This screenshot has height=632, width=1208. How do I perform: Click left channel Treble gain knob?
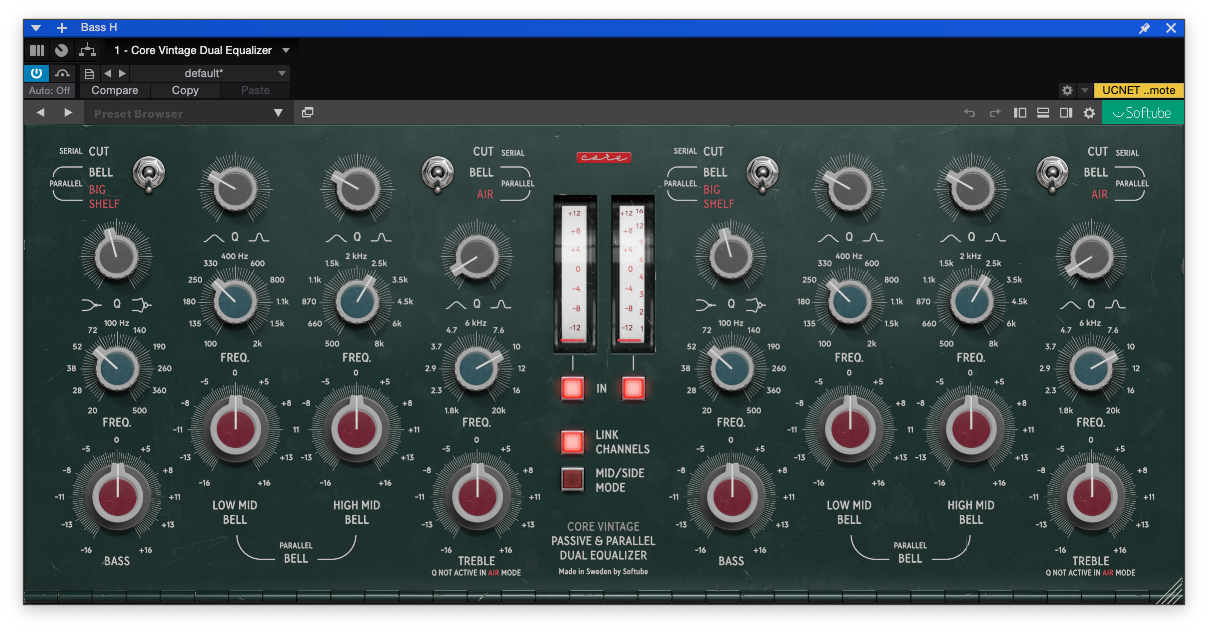pos(477,494)
